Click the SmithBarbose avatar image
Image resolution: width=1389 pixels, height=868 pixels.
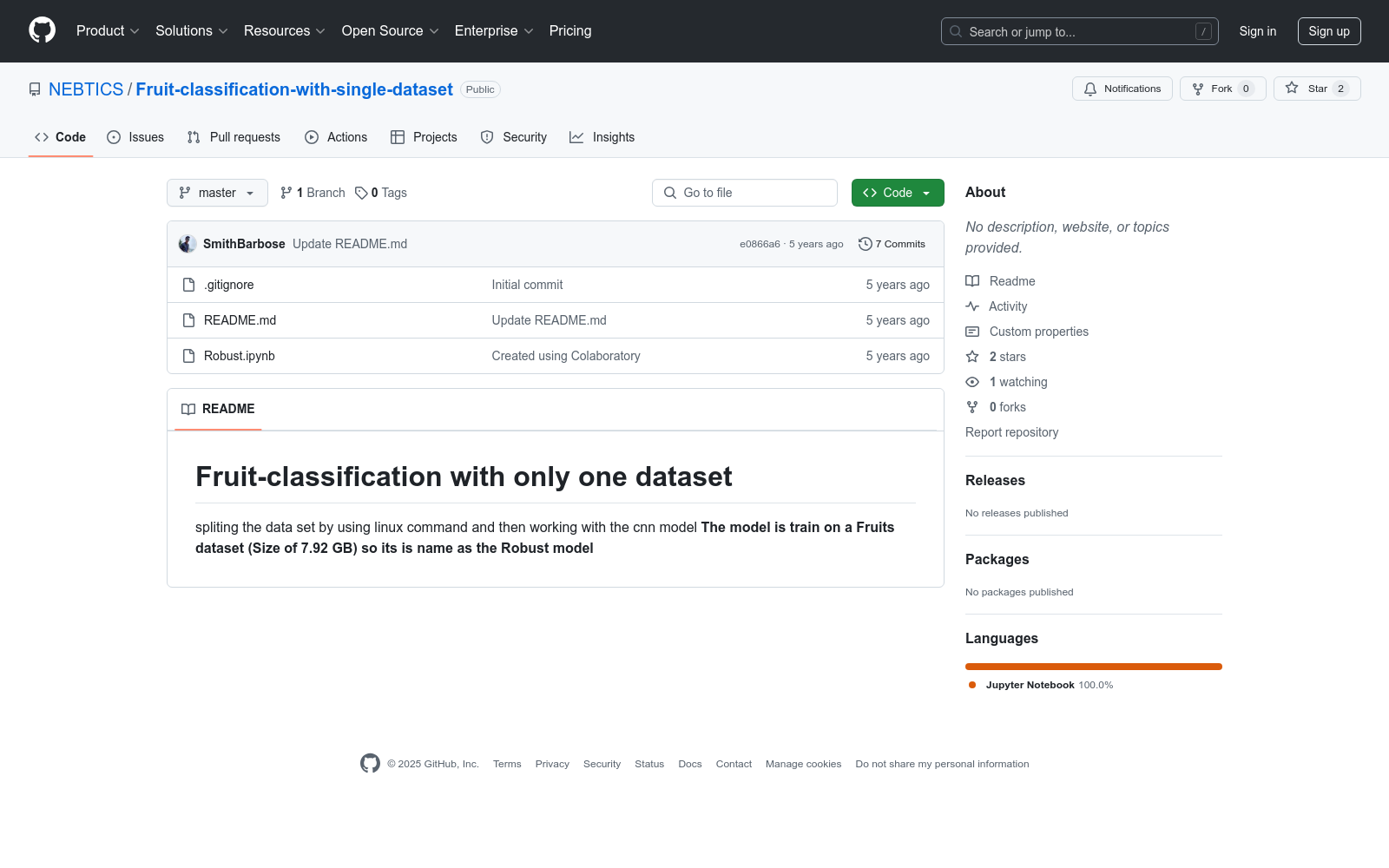[188, 244]
